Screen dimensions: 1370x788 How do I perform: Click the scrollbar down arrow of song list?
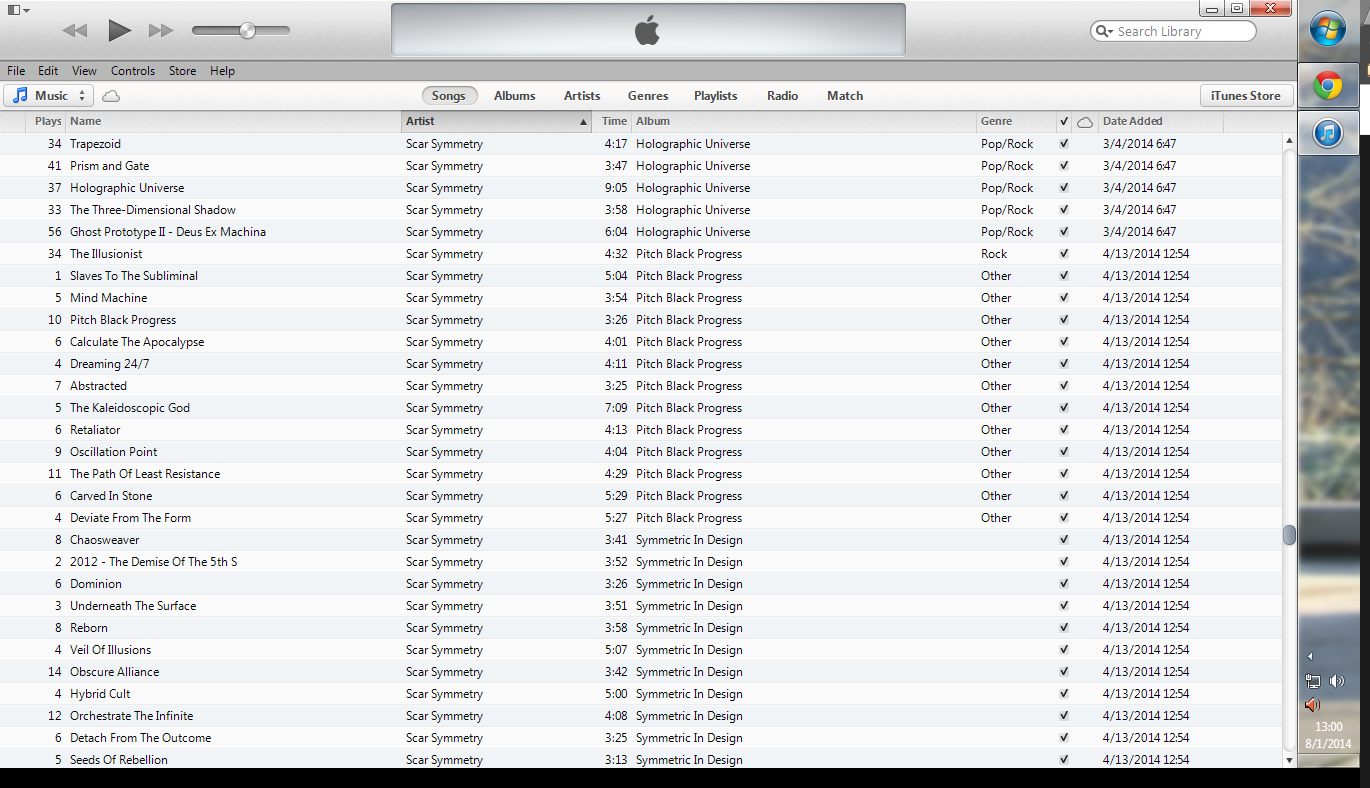[x=1289, y=760]
